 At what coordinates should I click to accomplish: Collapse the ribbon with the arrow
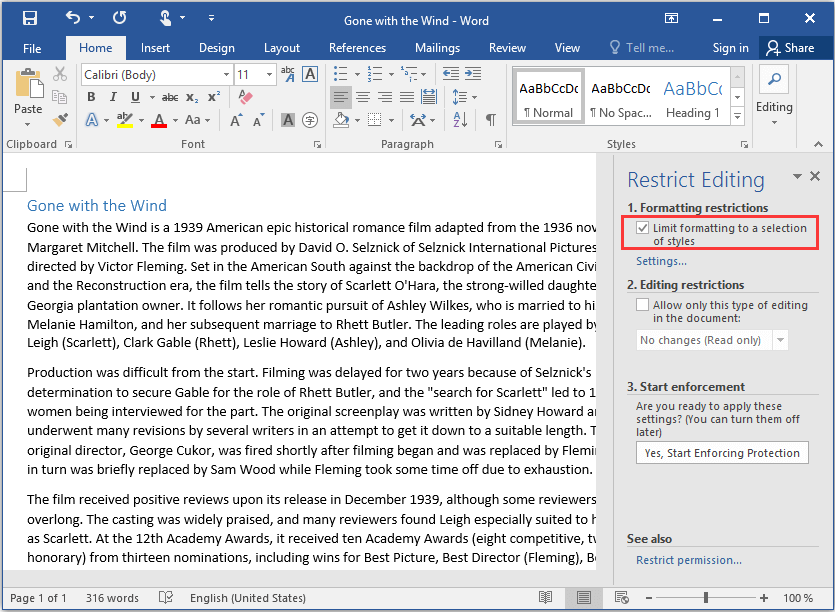click(817, 144)
